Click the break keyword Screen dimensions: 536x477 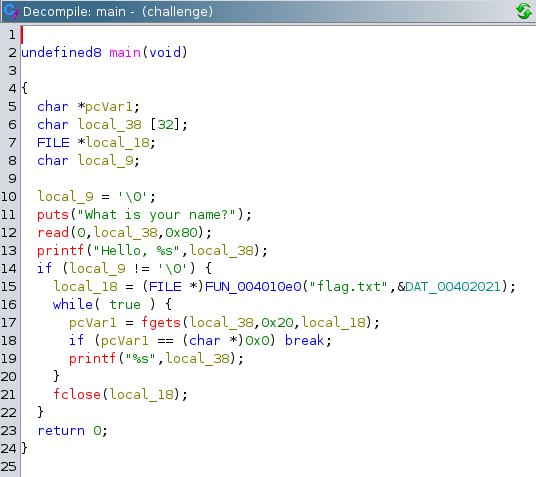304,340
